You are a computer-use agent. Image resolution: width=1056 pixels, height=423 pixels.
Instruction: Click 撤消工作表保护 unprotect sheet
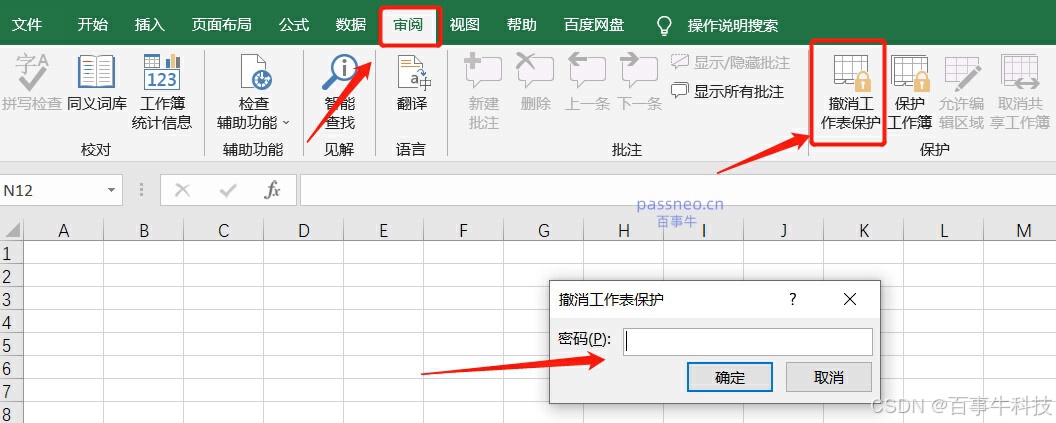(x=849, y=92)
